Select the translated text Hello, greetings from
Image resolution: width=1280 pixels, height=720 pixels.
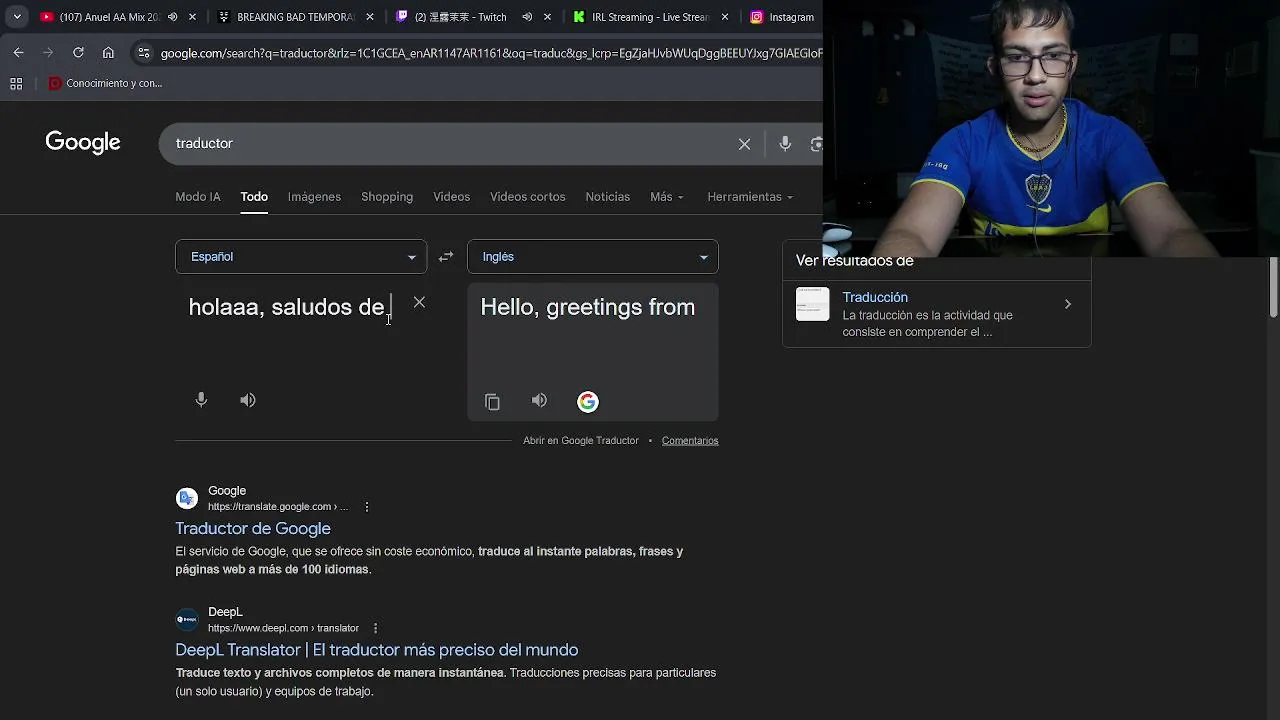pos(588,307)
